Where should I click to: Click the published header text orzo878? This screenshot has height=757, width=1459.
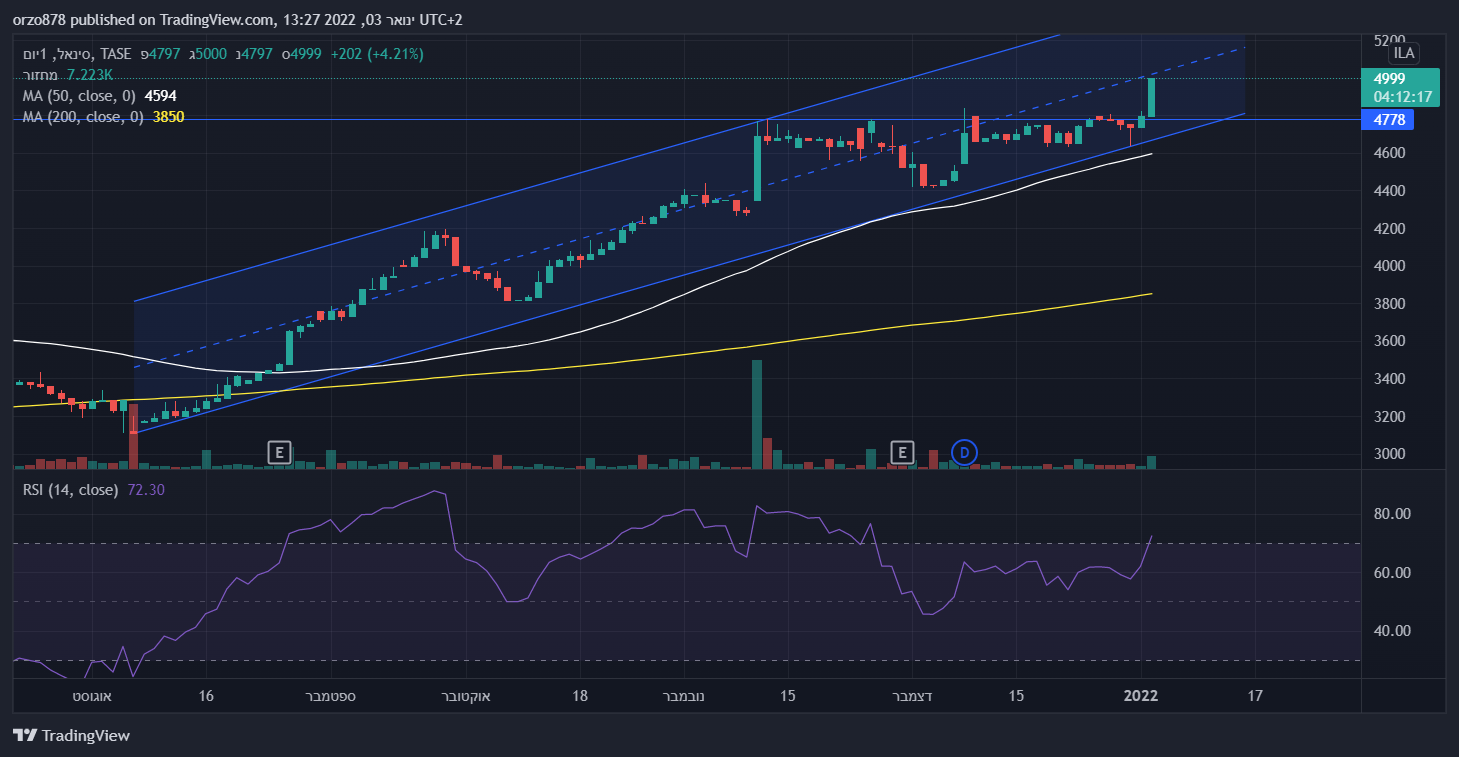point(38,20)
